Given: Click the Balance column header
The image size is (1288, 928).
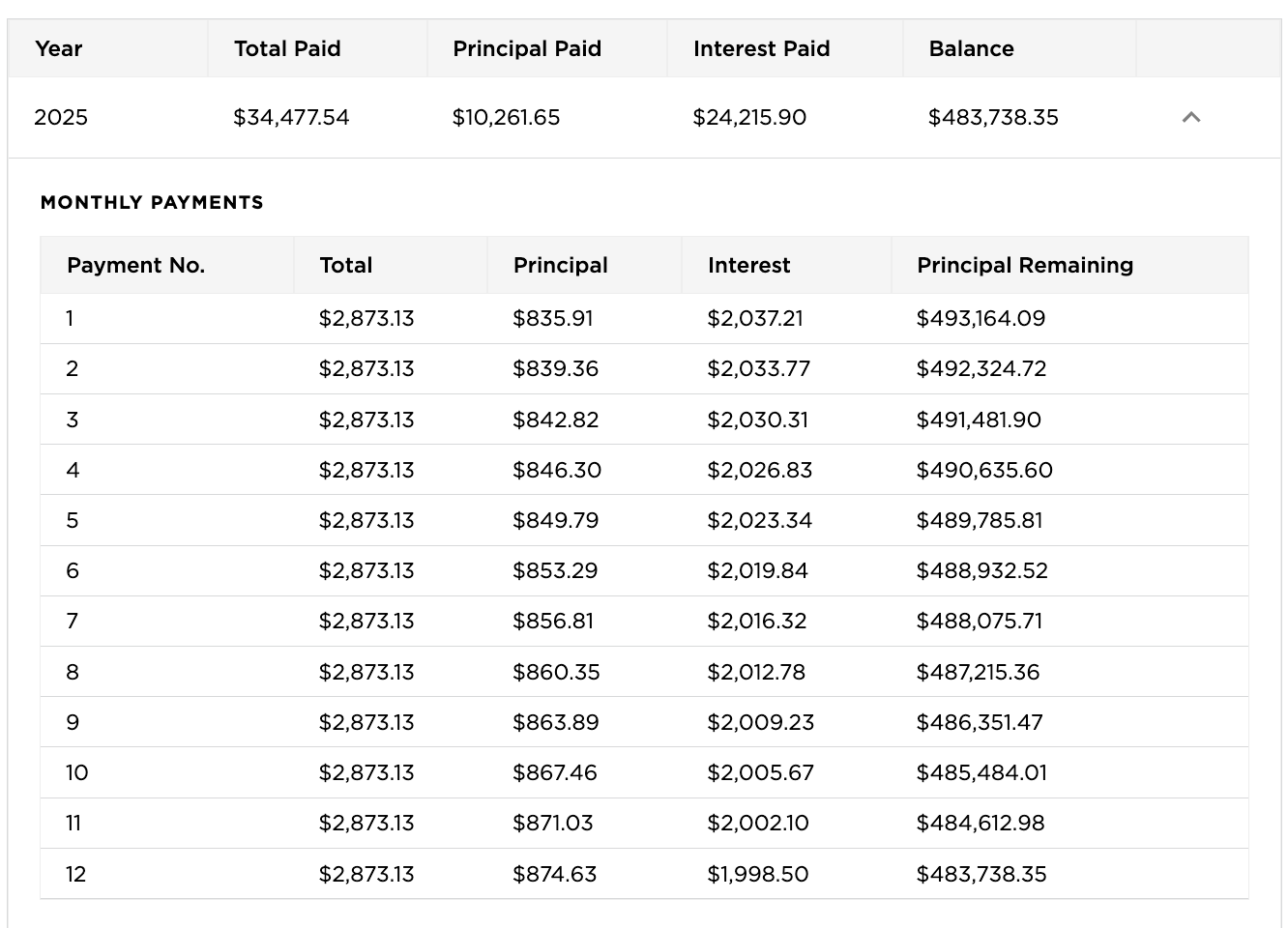Looking at the screenshot, I should pos(970,48).
